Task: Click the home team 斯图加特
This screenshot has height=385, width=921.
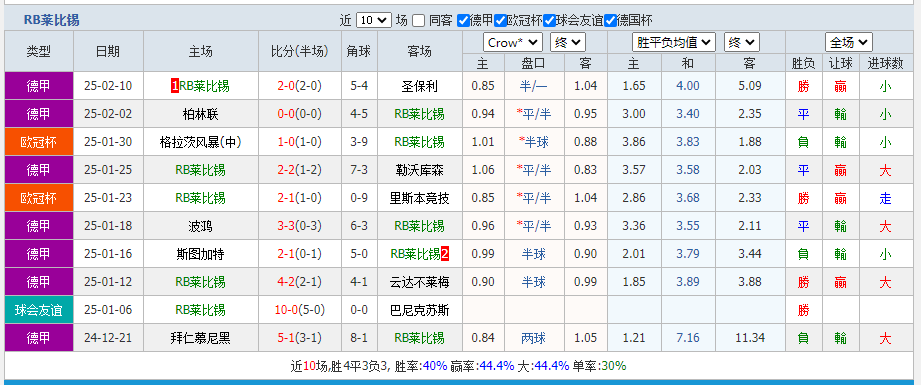Action: point(200,254)
